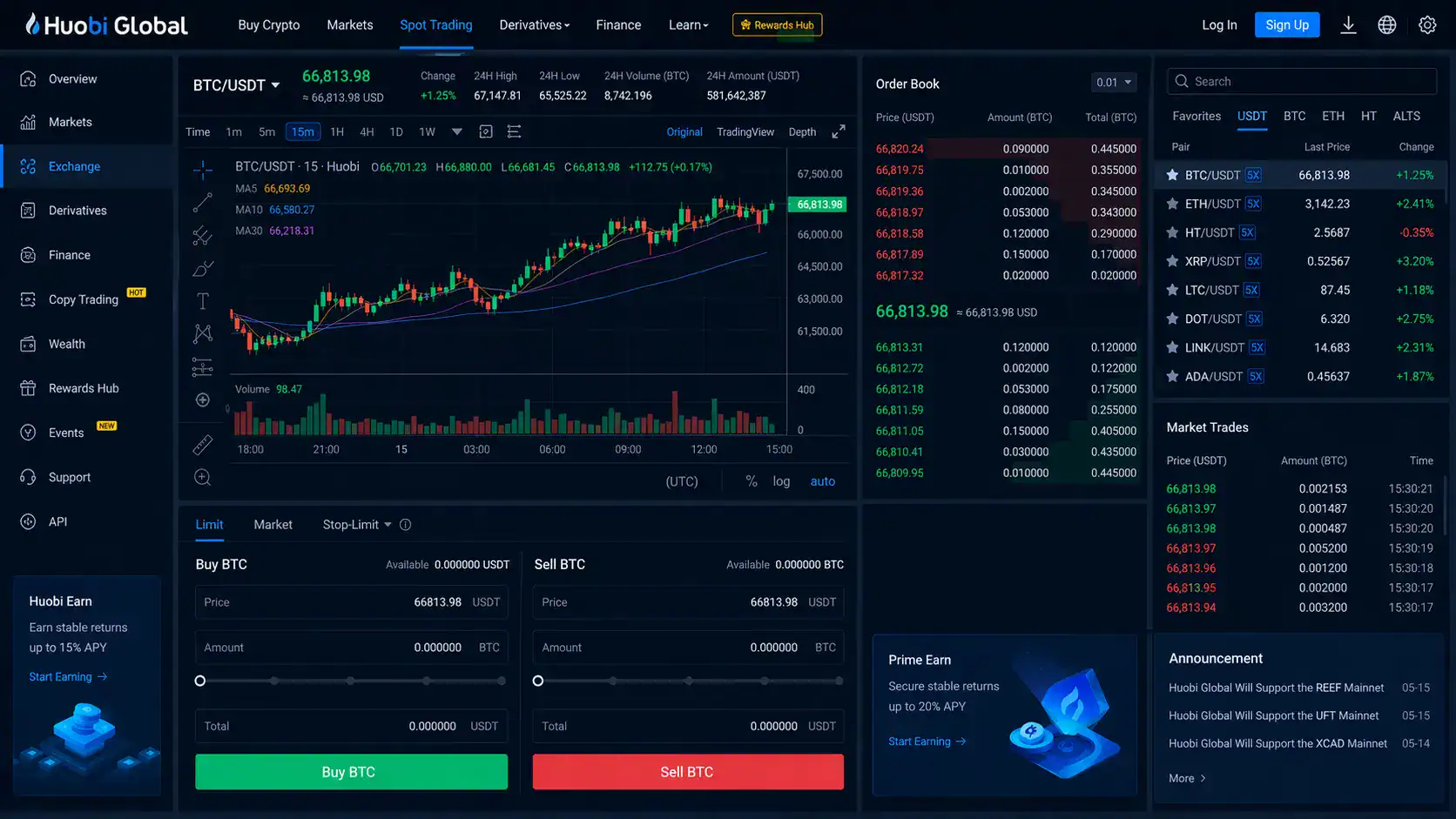This screenshot has height=819, width=1456.
Task: Toggle favorite star for ETH/USDT
Action: (x=1172, y=204)
